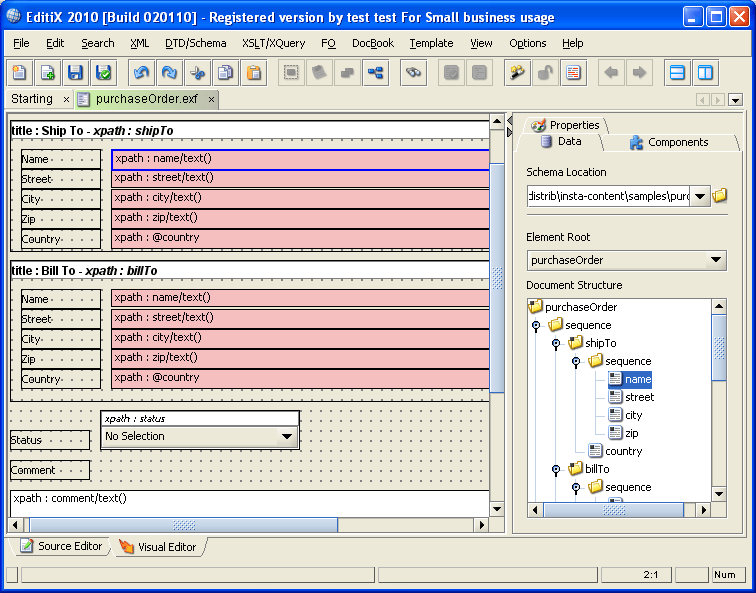Click the Status label component
The height and width of the screenshot is (593, 756).
pos(50,440)
